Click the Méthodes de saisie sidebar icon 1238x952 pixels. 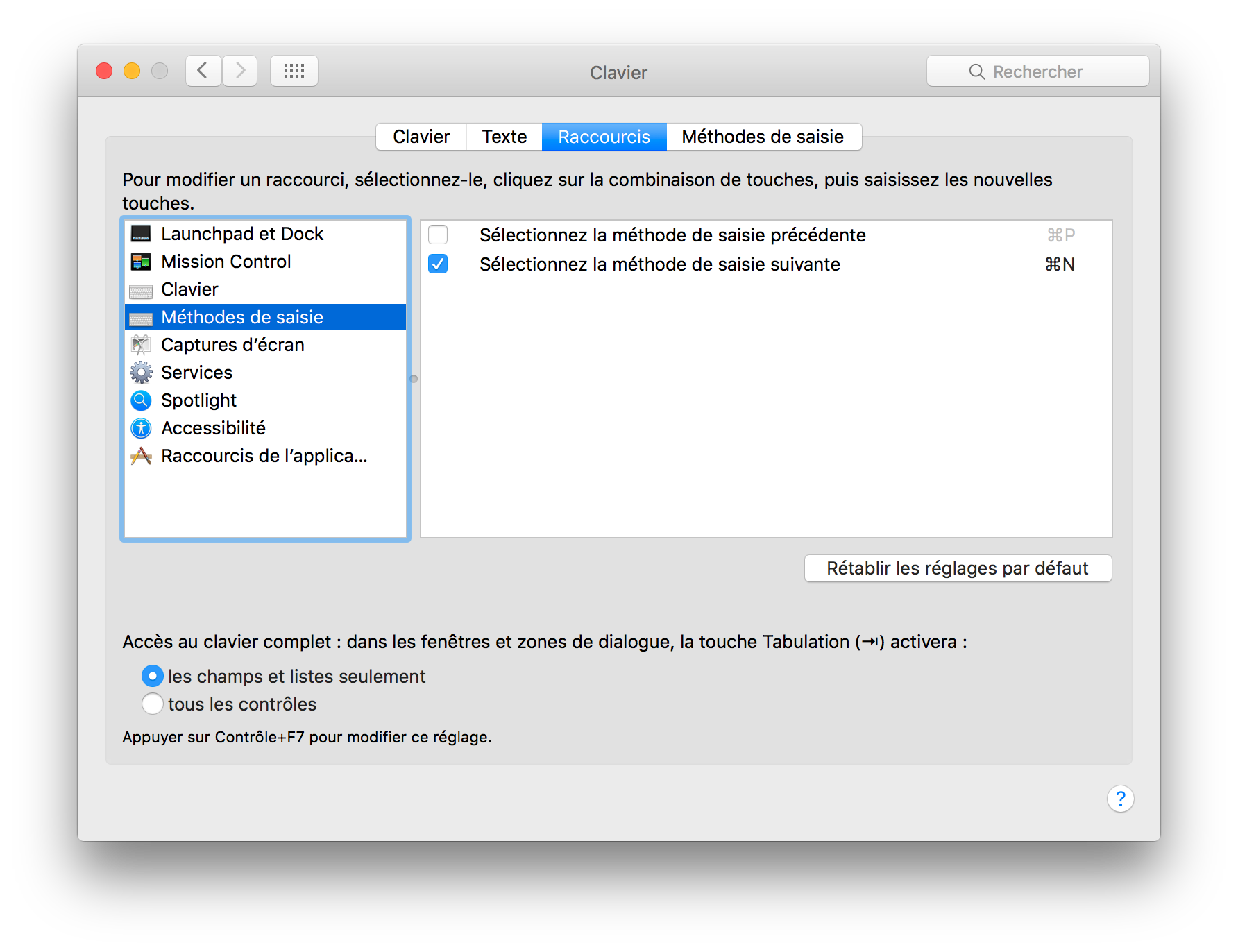[x=141, y=318]
